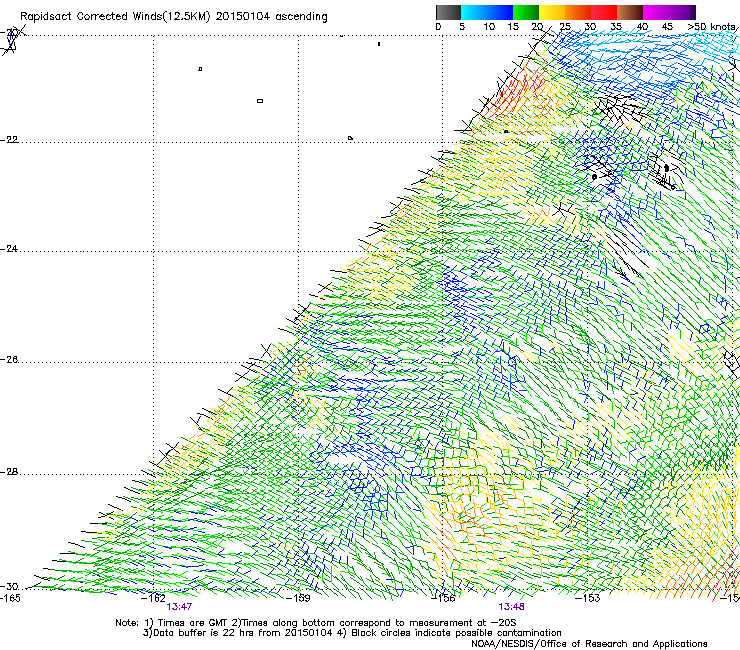Click the '-22' latitude axis label
Screen dimensions: 740x650
9,140
